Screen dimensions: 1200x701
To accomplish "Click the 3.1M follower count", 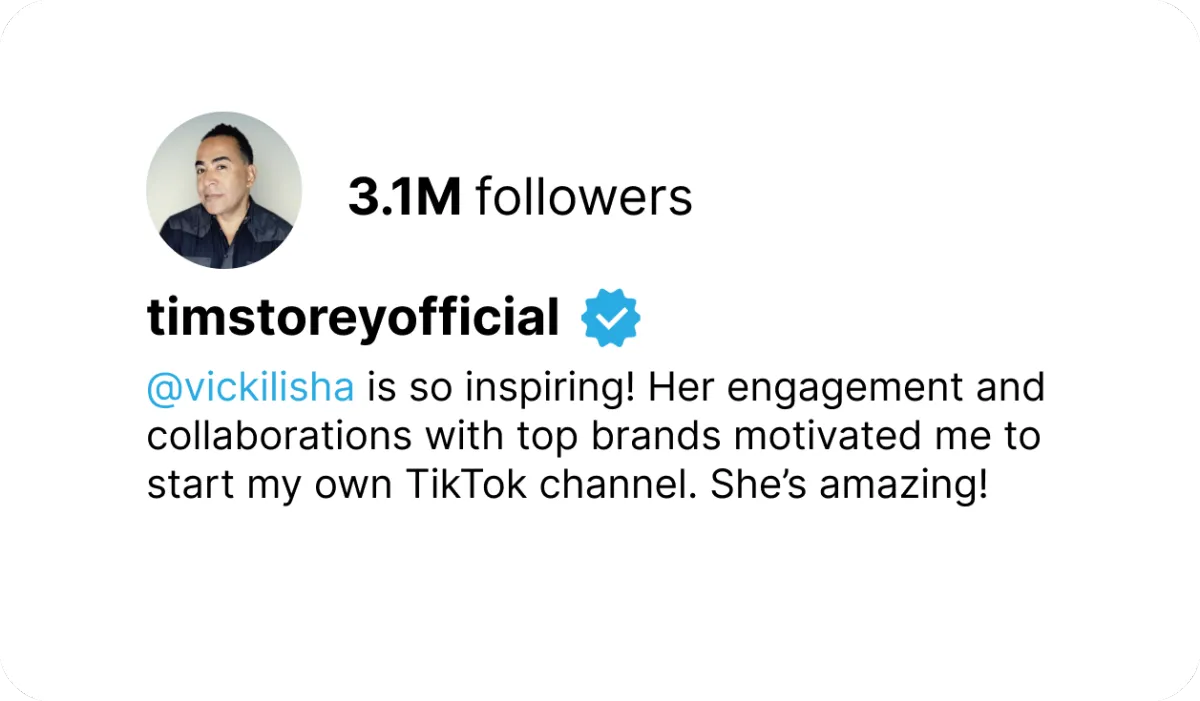I will 404,196.
